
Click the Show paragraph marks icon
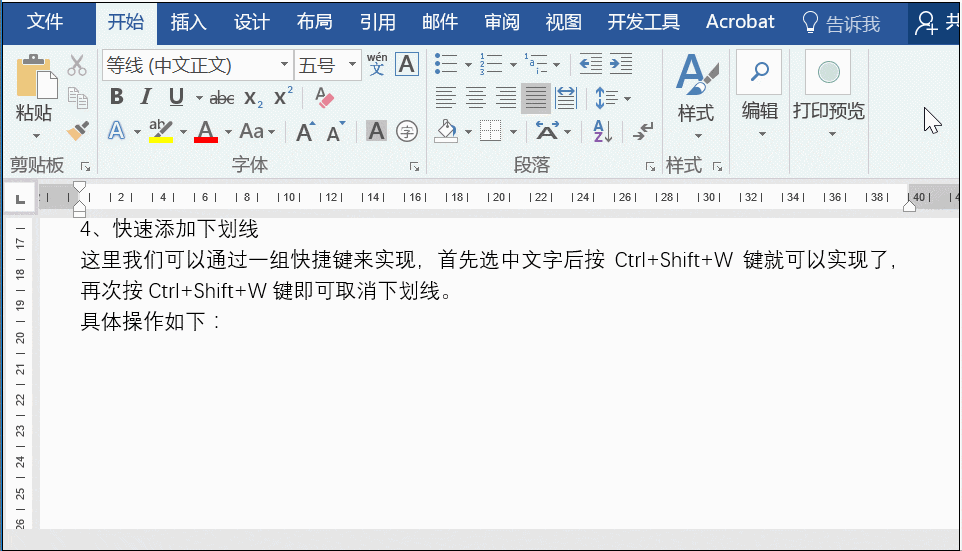click(x=643, y=131)
